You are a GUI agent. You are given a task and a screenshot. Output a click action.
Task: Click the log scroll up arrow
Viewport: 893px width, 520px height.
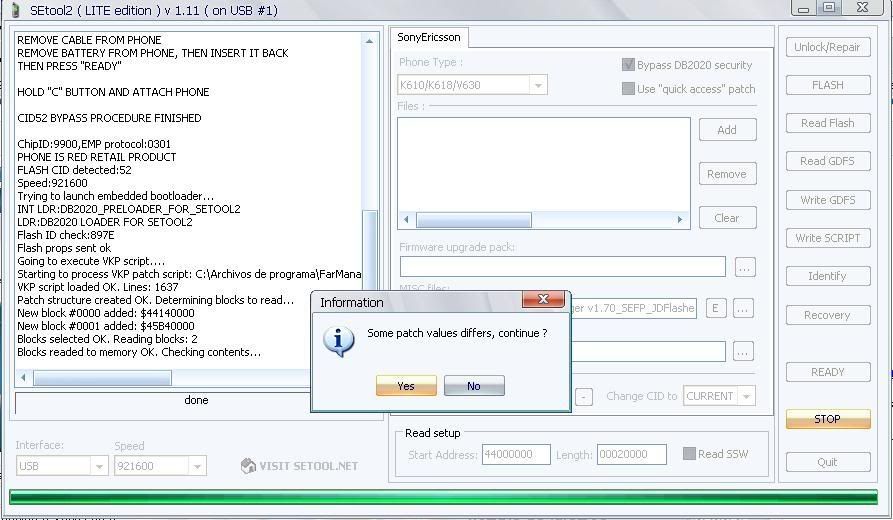(370, 41)
